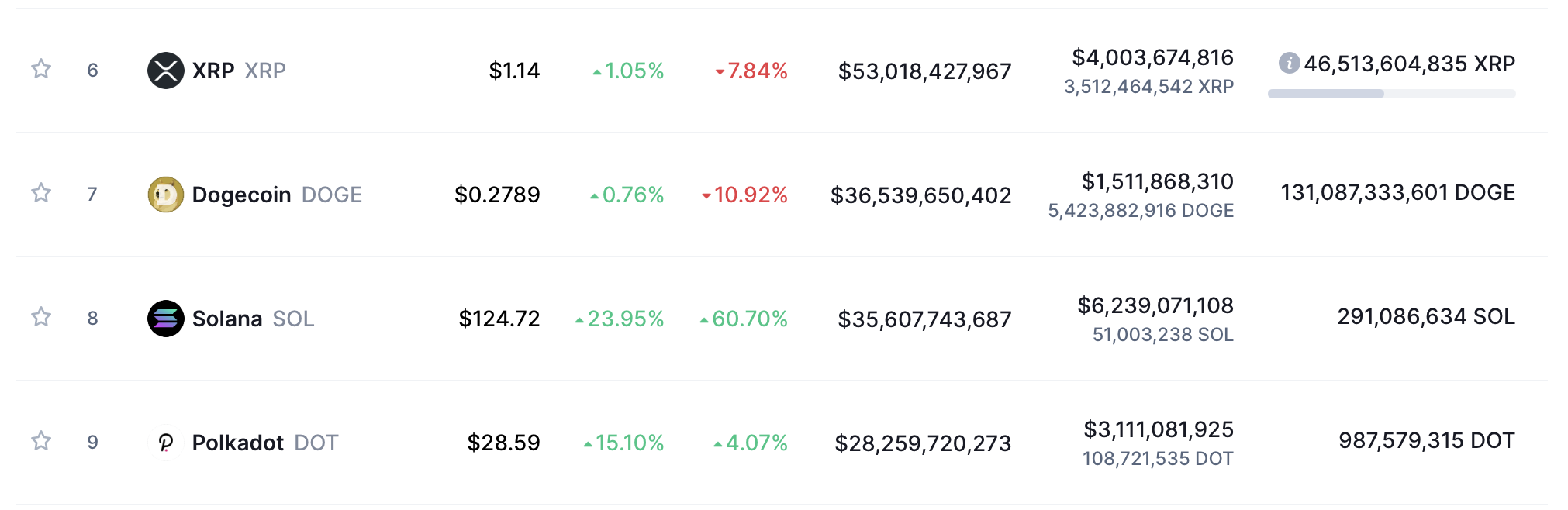Viewport: 1568px width, 510px height.
Task: Favorite Polkadot using its star icon
Action: click(x=41, y=441)
